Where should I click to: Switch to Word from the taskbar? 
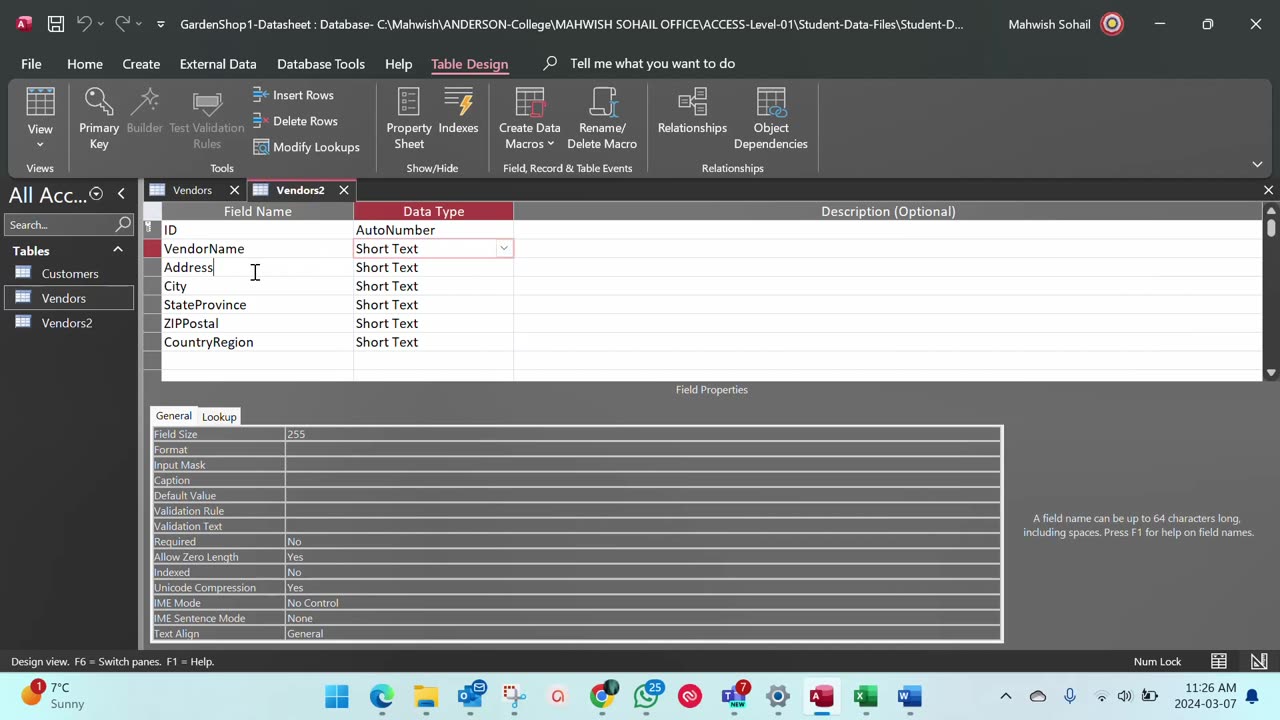tap(910, 696)
